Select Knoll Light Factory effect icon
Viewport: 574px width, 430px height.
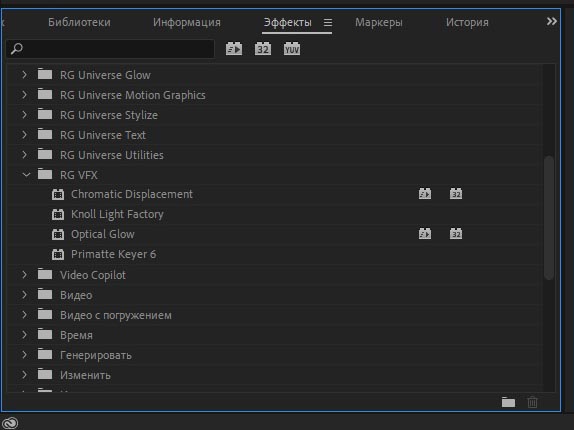(58, 214)
